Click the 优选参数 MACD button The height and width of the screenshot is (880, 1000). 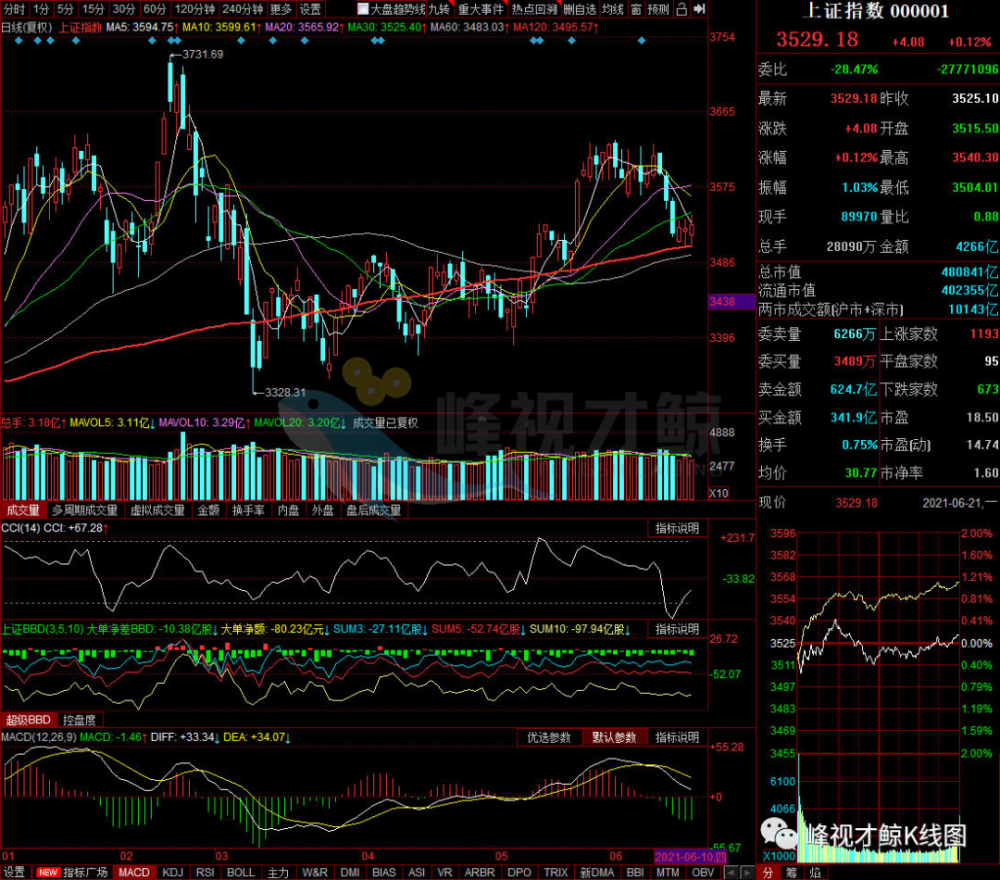(548, 737)
